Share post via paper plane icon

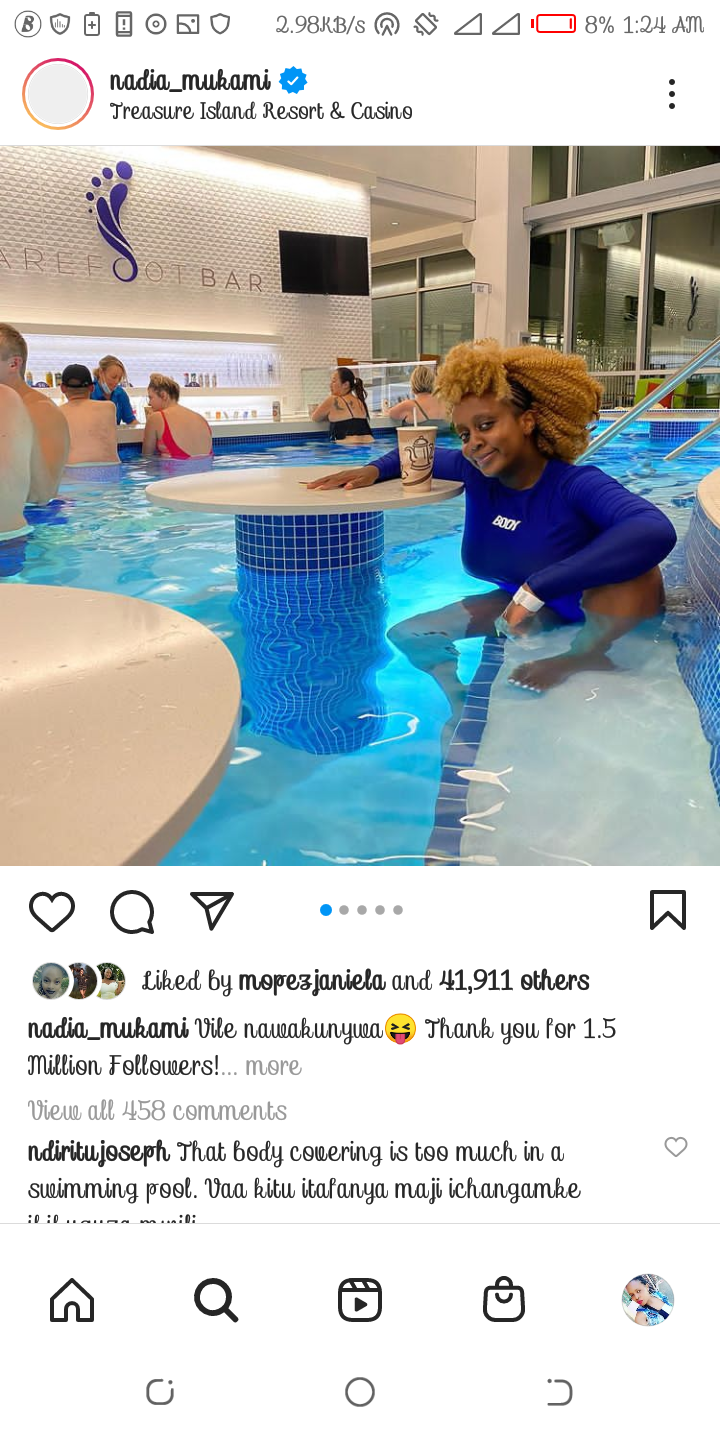point(212,910)
